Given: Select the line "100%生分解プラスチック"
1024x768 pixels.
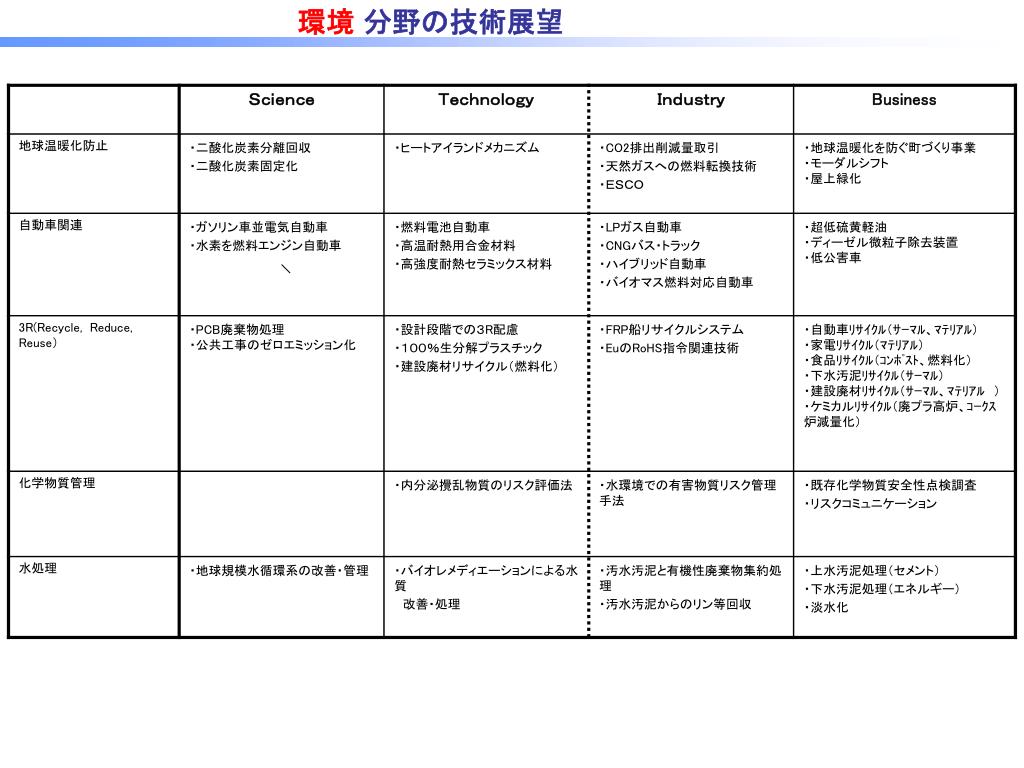Looking at the screenshot, I should [469, 348].
